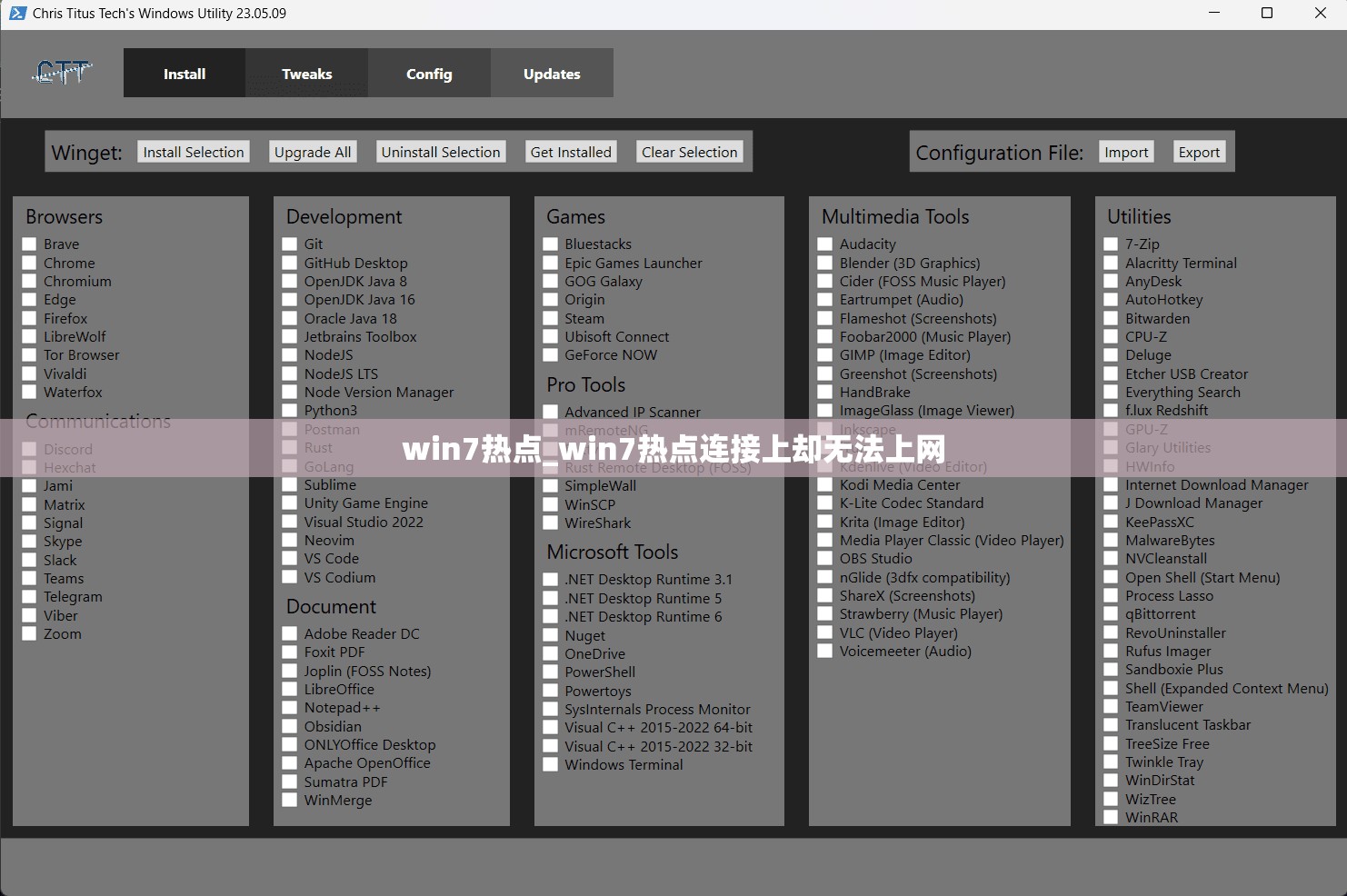Tick Epic Games Launcher checkbox
The height and width of the screenshot is (896, 1347).
551,264
